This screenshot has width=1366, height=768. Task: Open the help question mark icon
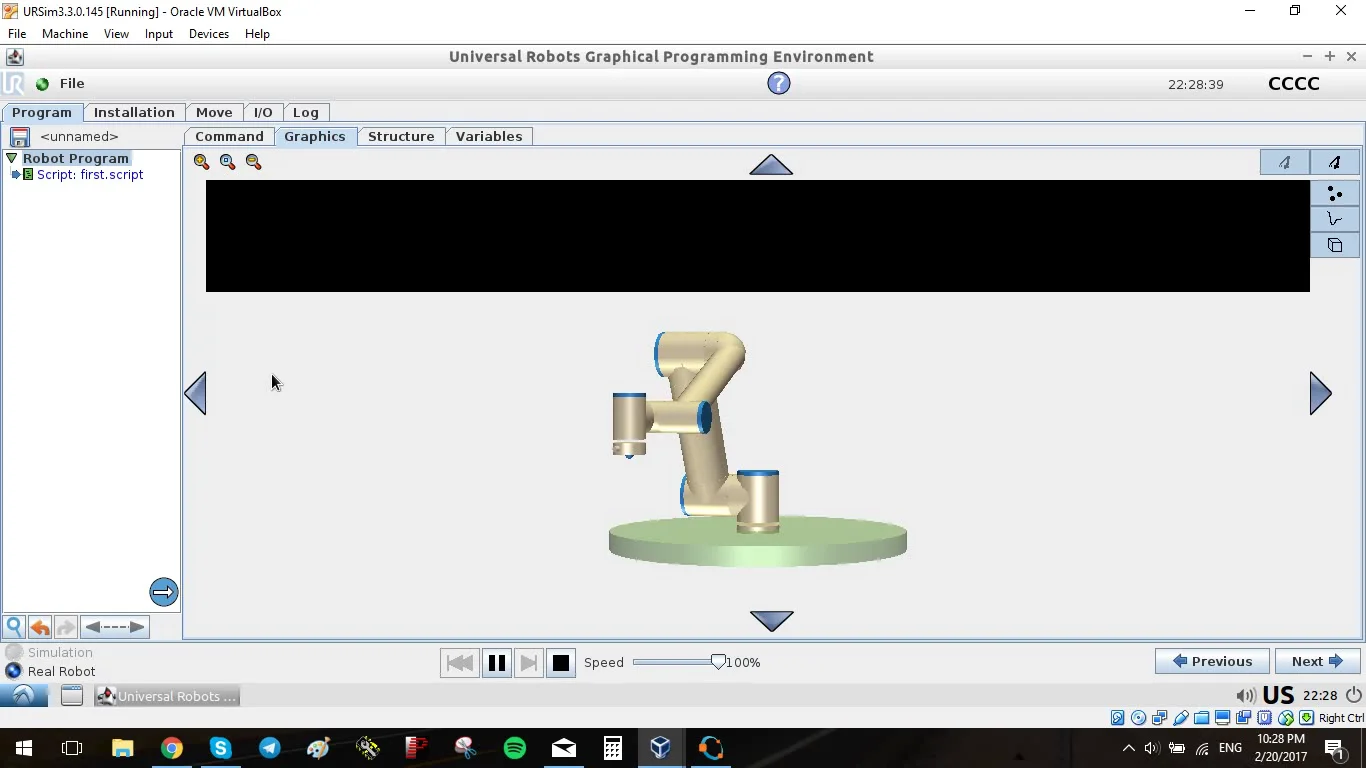(x=779, y=84)
